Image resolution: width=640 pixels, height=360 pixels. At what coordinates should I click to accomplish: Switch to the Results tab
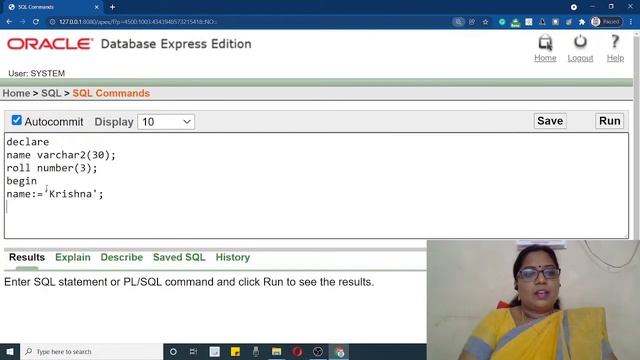pyautogui.click(x=27, y=257)
